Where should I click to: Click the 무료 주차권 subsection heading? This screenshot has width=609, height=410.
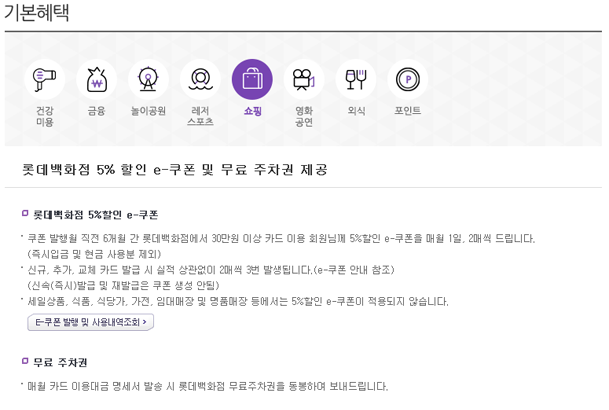coord(60,362)
